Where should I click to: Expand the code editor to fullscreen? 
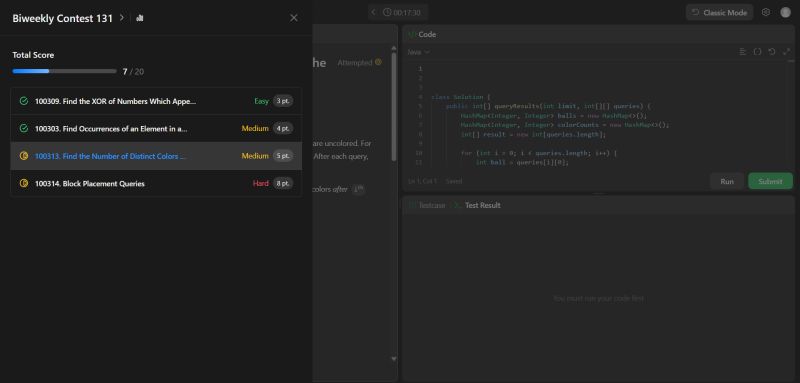pos(786,52)
